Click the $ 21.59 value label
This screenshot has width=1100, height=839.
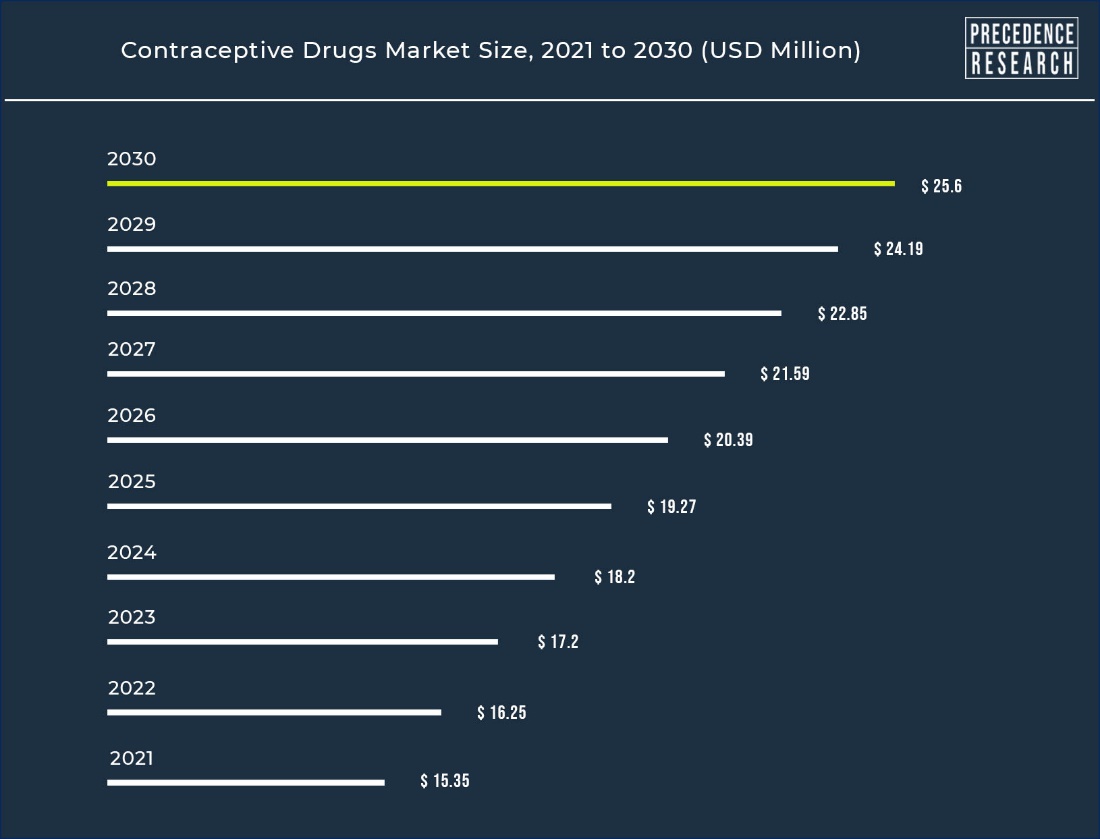tap(785, 374)
